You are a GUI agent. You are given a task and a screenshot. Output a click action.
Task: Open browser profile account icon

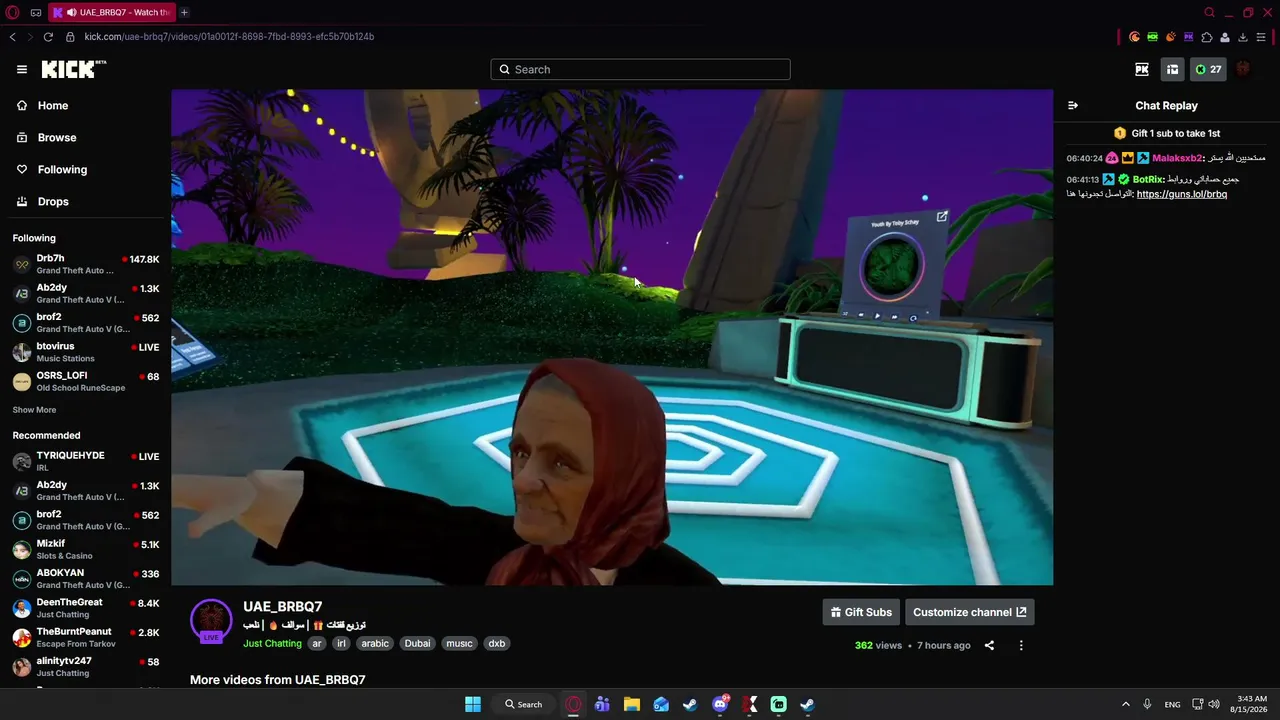[1224, 37]
